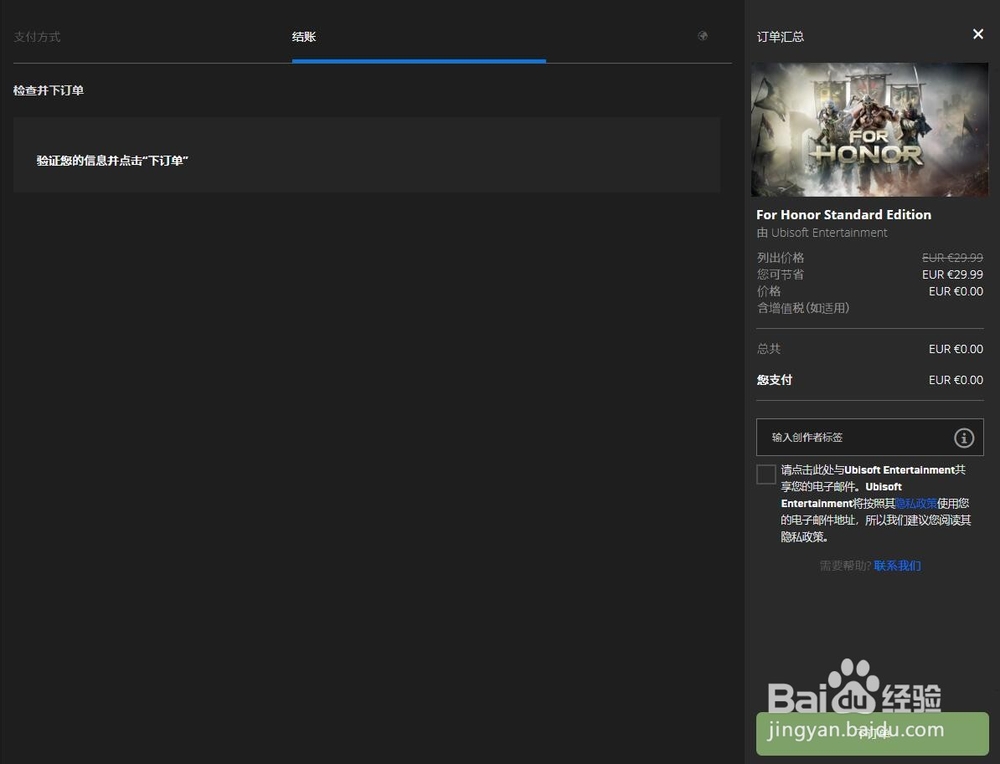Click the 检查并下订单 heading
Image resolution: width=1000 pixels, height=764 pixels.
(x=48, y=91)
